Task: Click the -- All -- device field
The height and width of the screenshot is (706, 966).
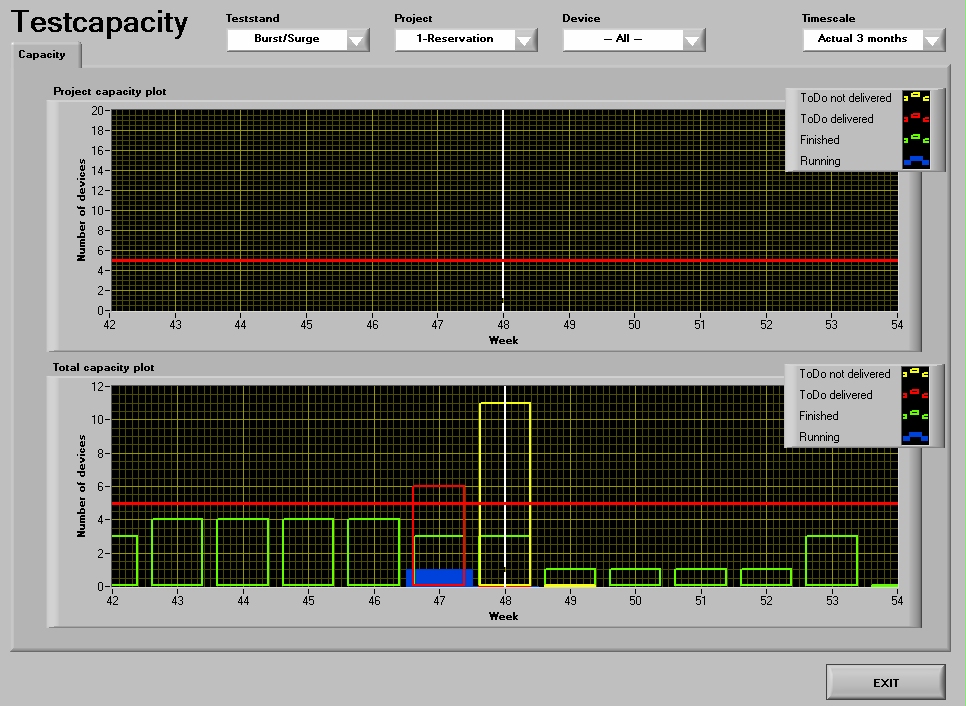Action: 623,39
